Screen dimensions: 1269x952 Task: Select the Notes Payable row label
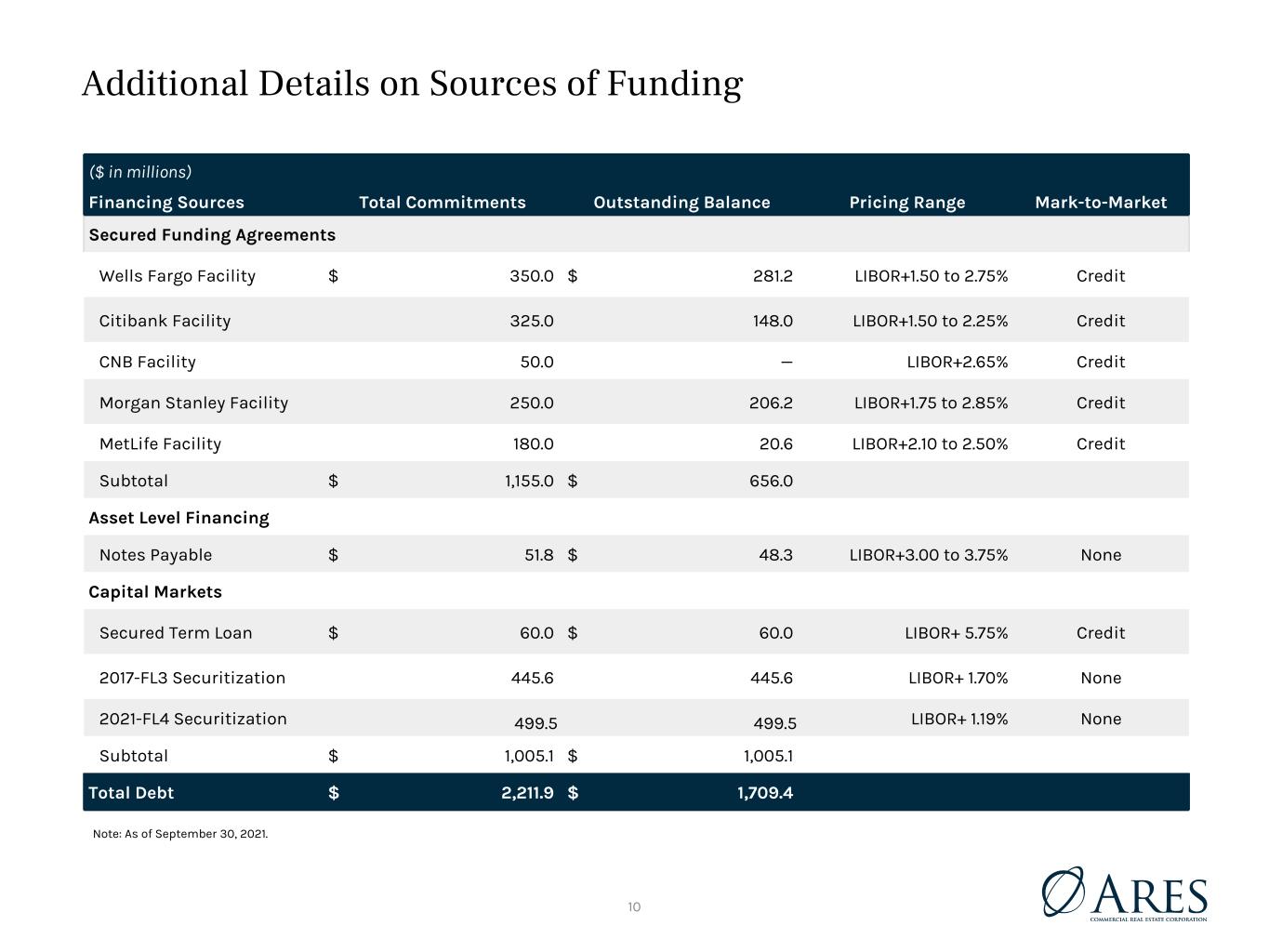(x=155, y=555)
